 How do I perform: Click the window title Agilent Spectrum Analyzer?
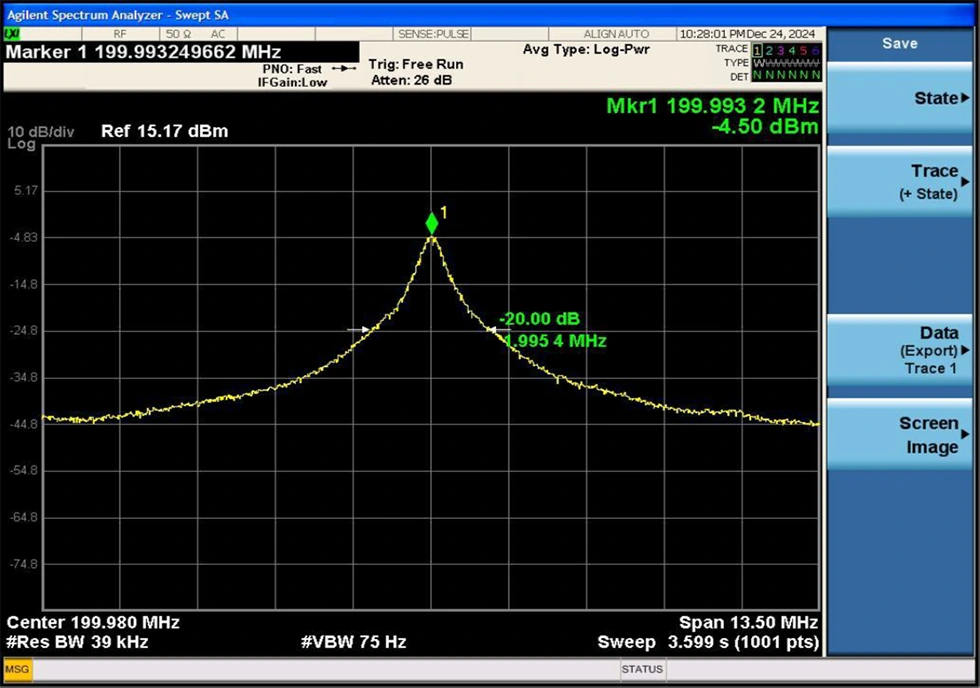[118, 15]
